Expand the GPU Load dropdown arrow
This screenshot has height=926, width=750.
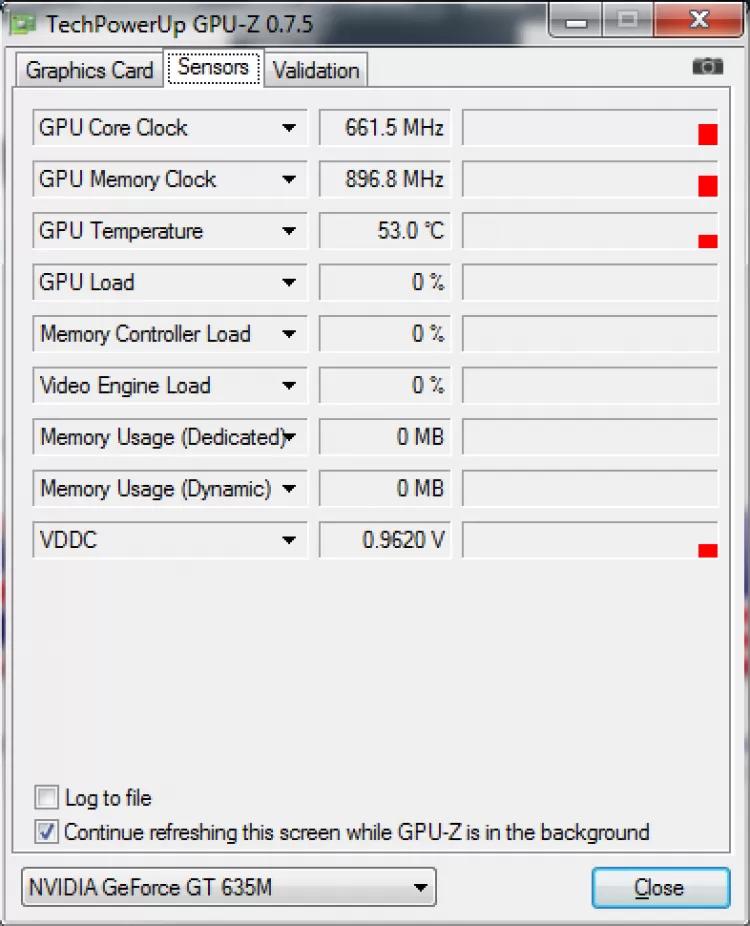pyautogui.click(x=289, y=283)
